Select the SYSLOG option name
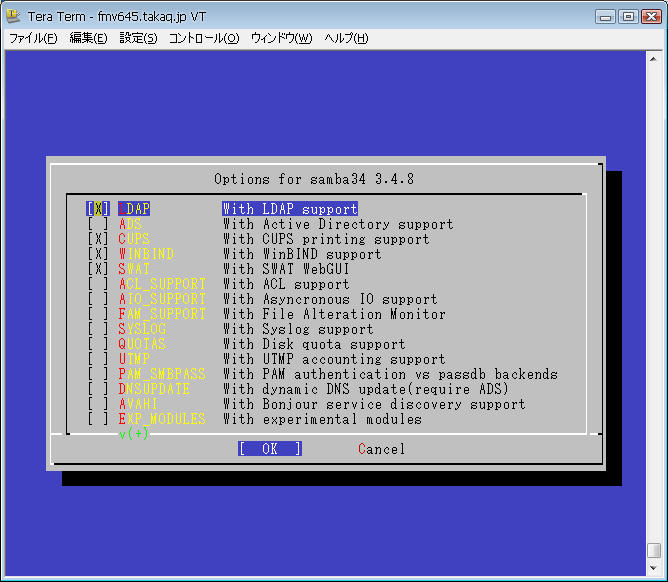The height and width of the screenshot is (582, 668). (x=142, y=329)
